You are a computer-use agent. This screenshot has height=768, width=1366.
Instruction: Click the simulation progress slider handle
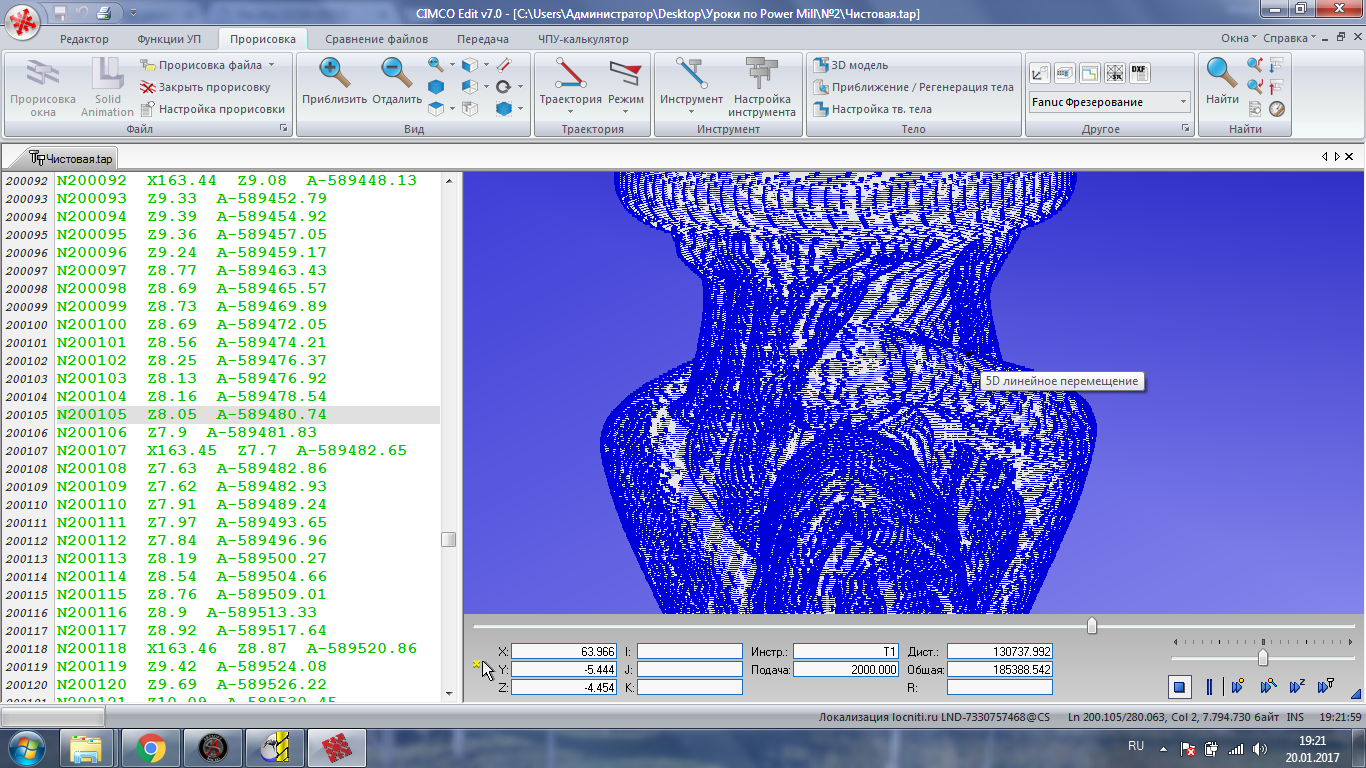(x=1092, y=626)
